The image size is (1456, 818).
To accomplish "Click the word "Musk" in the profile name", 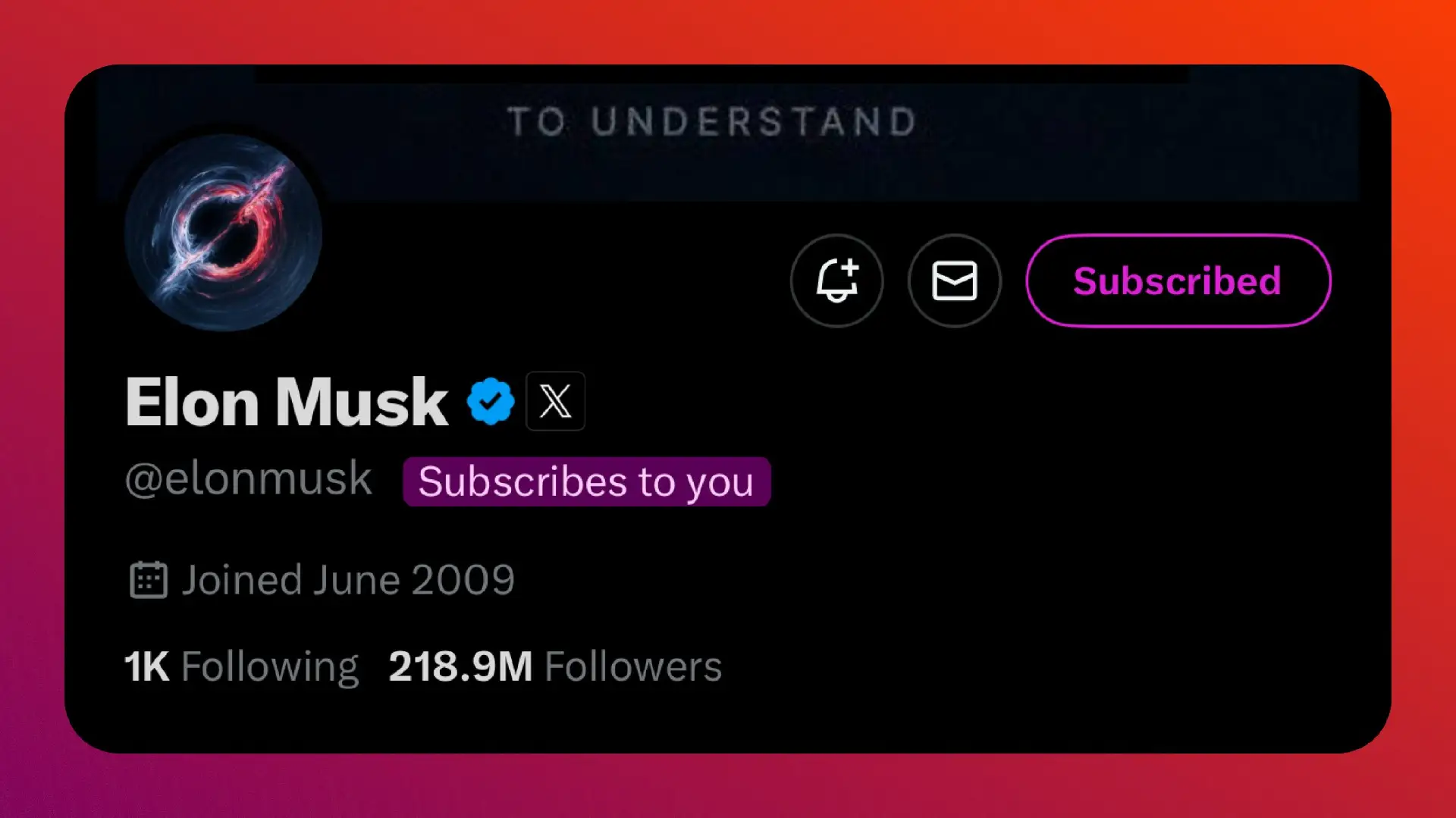I will pos(361,402).
